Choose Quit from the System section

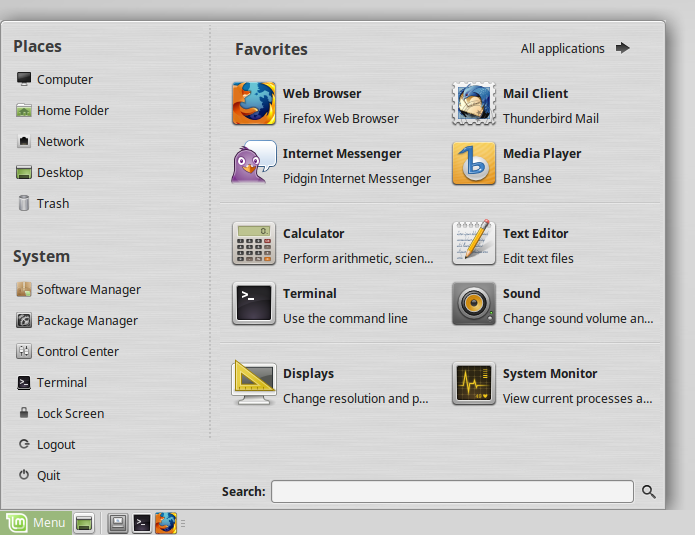click(48, 476)
